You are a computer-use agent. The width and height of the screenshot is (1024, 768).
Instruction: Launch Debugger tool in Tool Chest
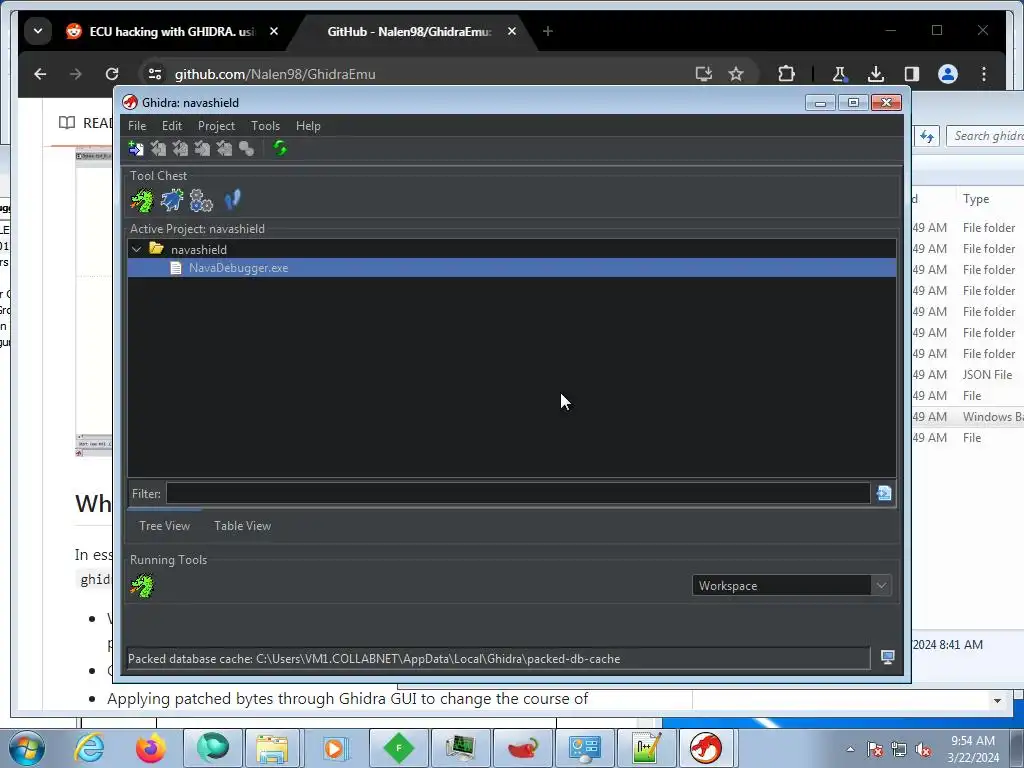click(x=172, y=200)
